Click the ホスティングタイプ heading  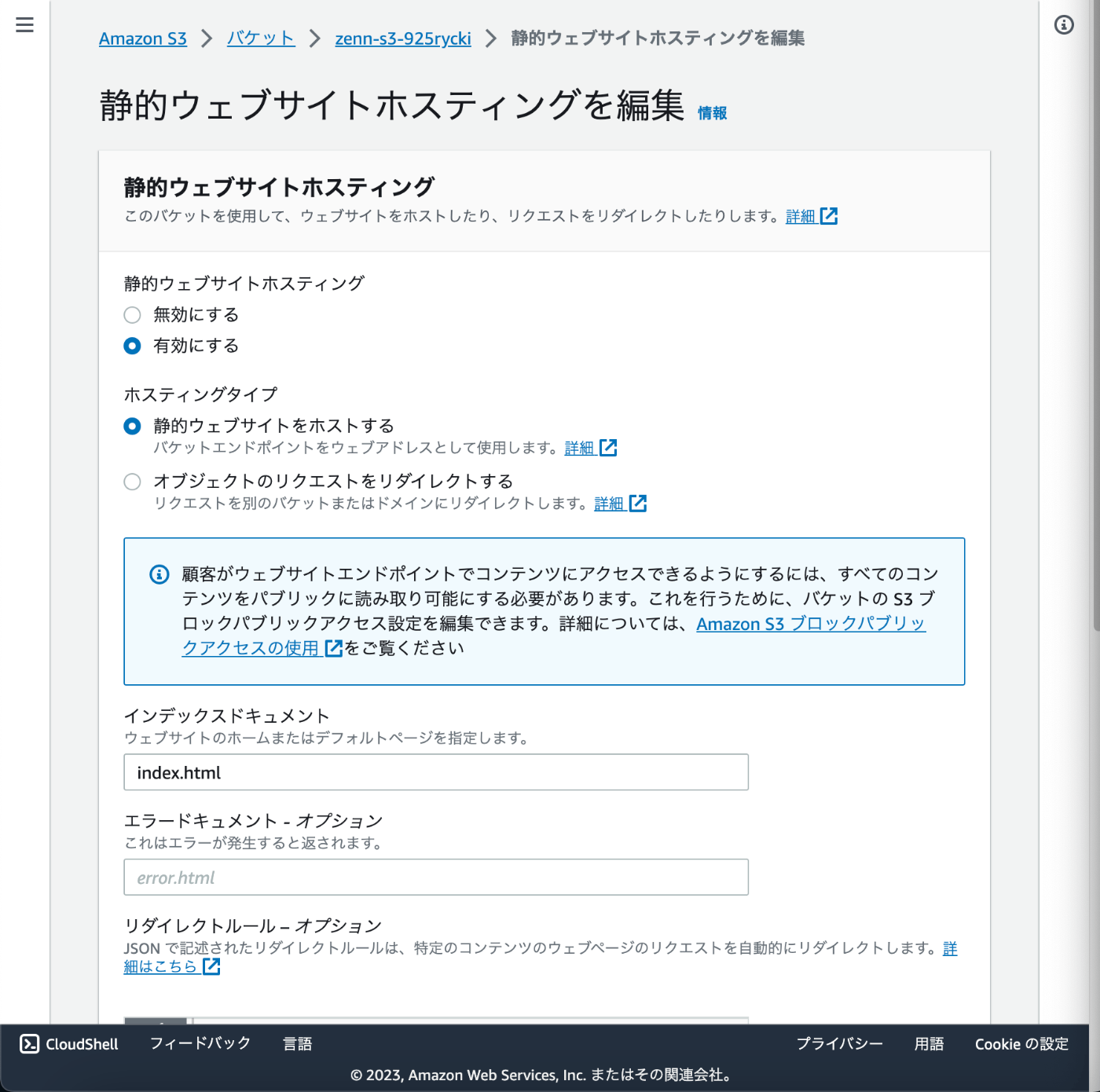(x=201, y=394)
